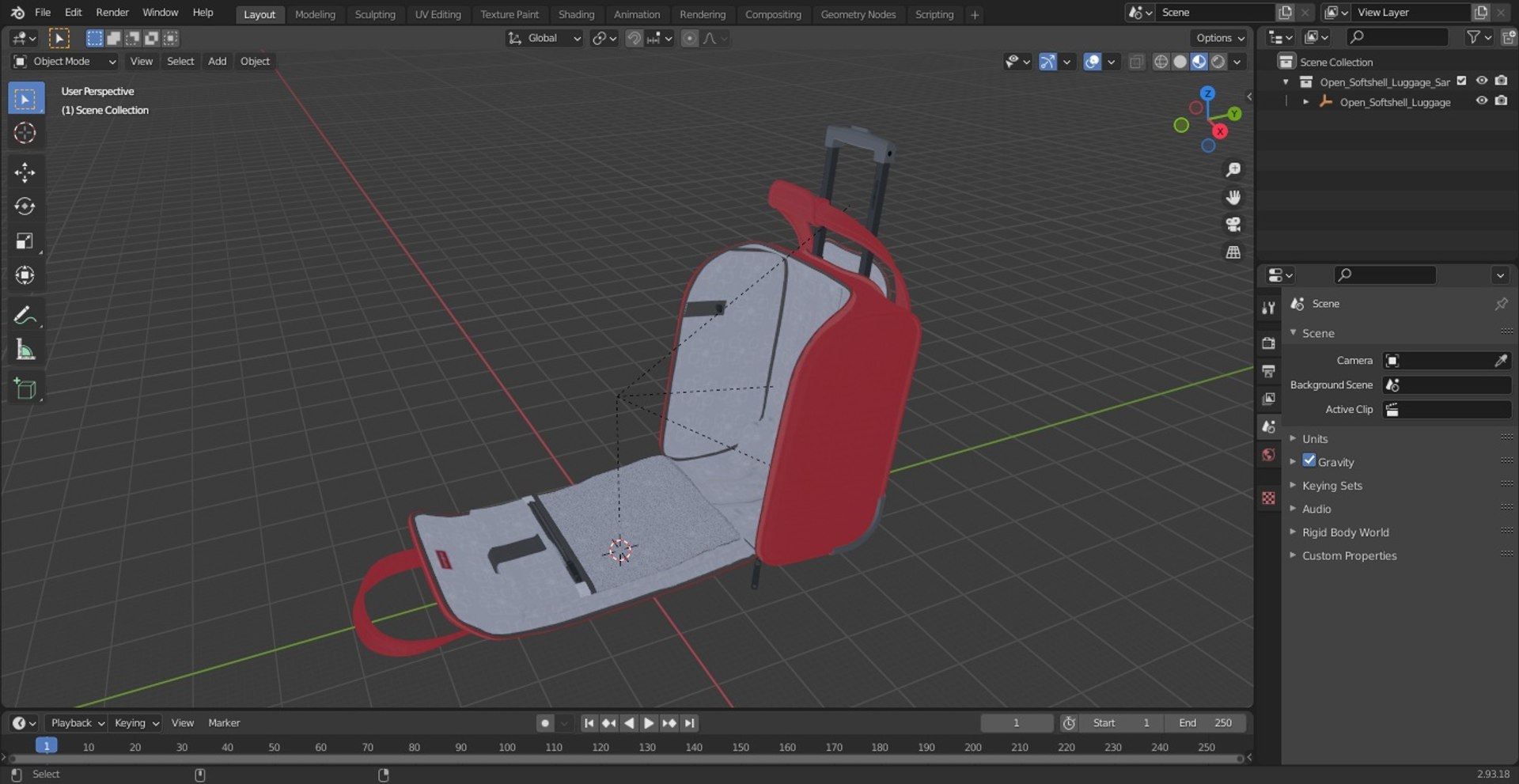Screen dimensions: 1519x784
Task: Open the Scene properties tab icon
Action: [1269, 426]
